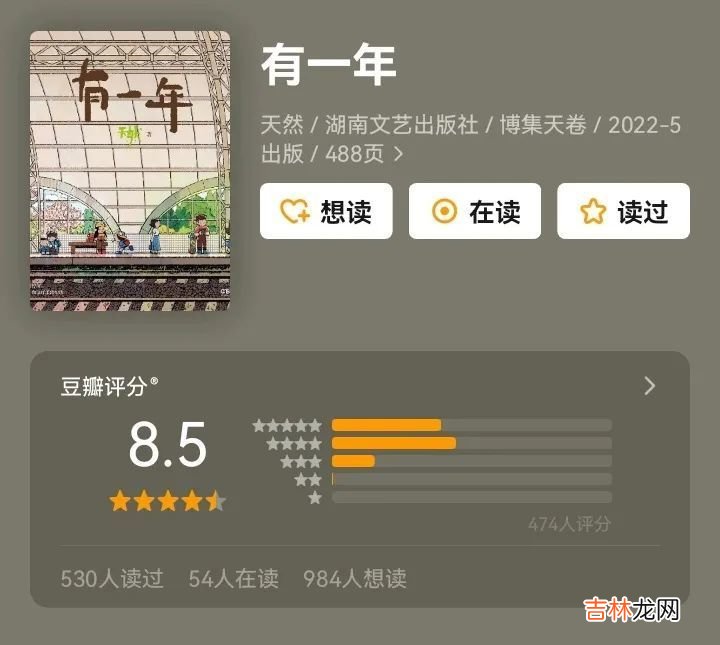This screenshot has width=720, height=645.
Task: Open rating details with the 豆瓣评分 chevron
Action: 649,386
